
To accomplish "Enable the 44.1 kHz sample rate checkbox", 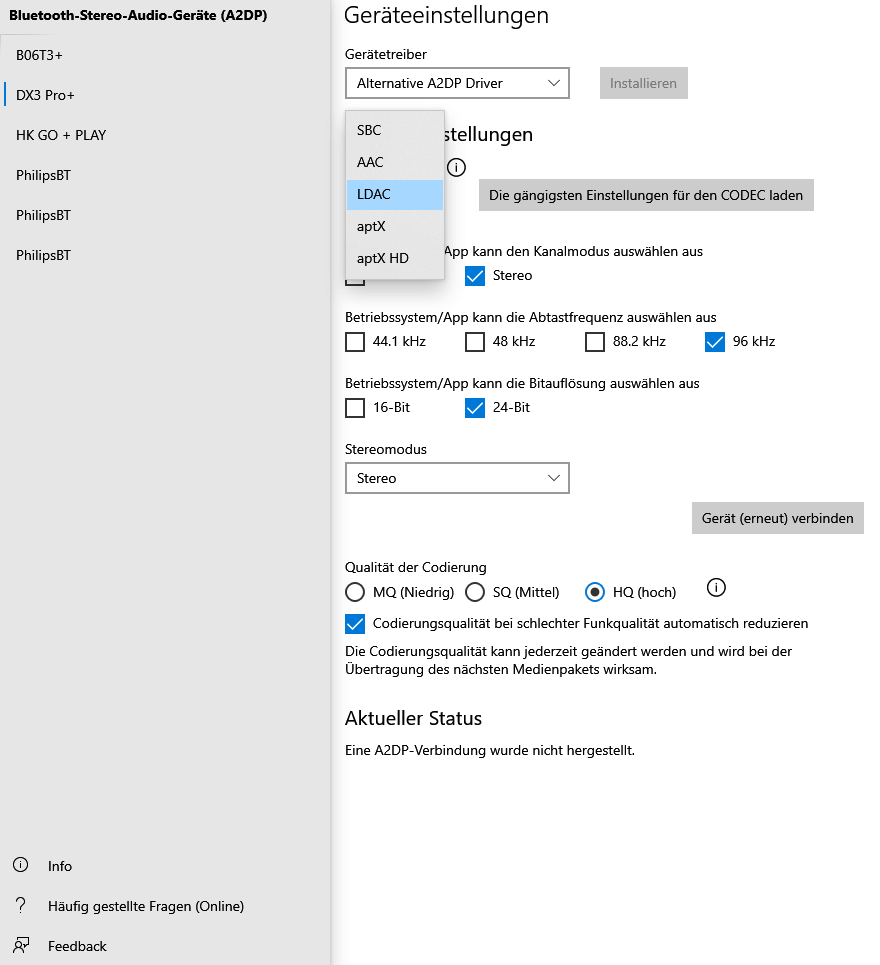I will coord(355,342).
